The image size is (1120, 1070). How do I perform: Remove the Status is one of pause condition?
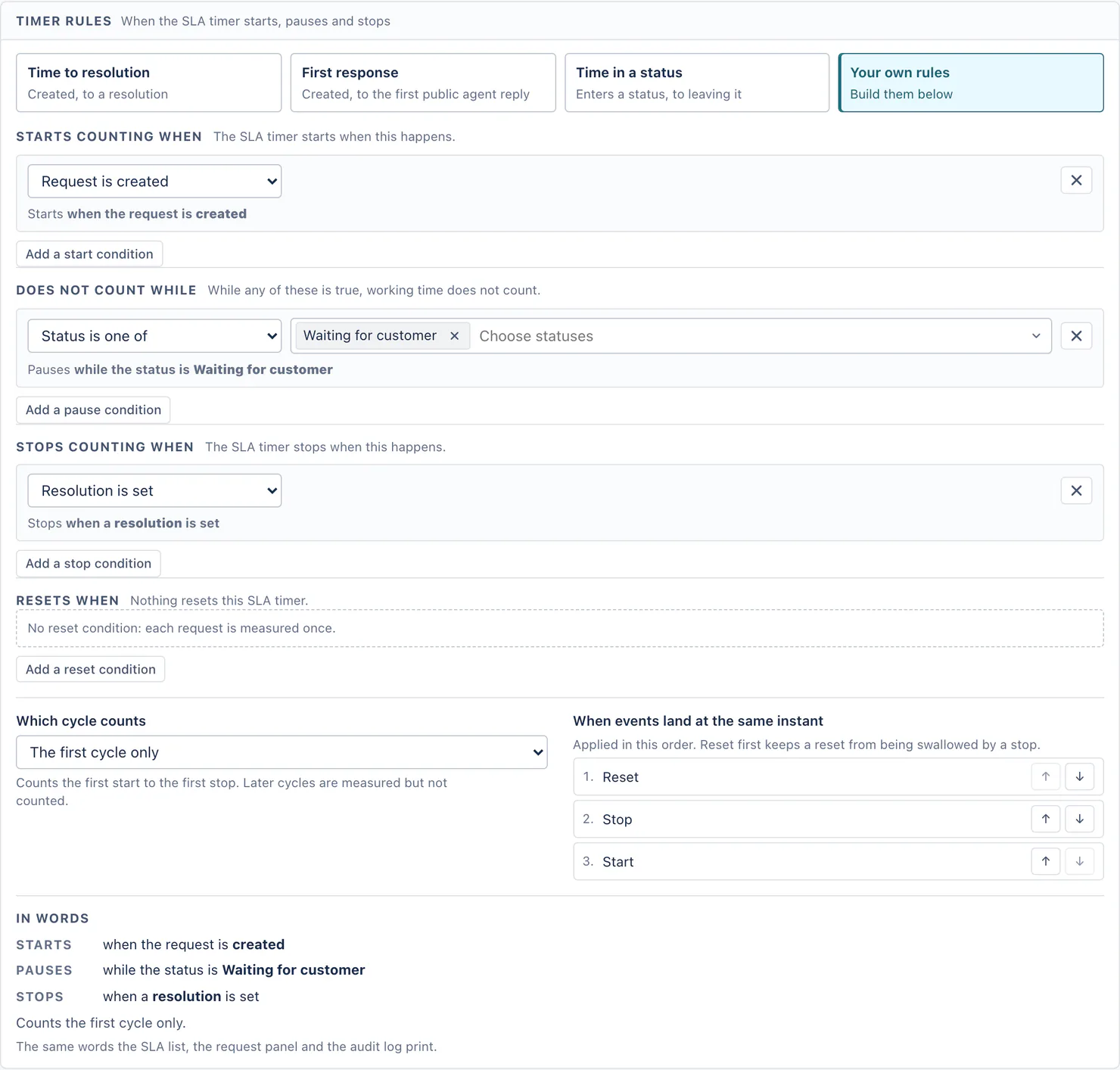(1076, 336)
